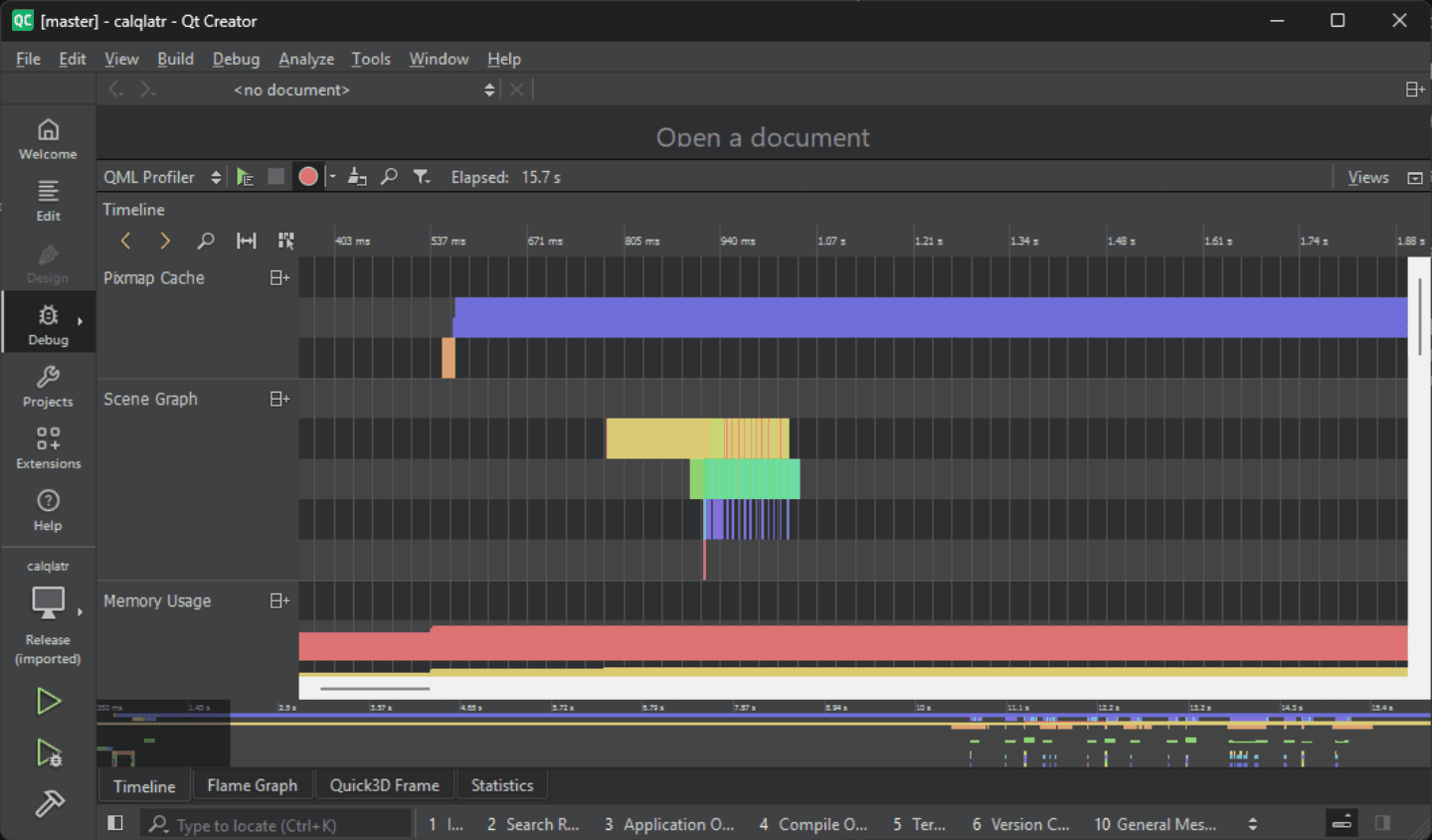This screenshot has height=840, width=1432.
Task: Open Projects mode
Action: [48, 386]
